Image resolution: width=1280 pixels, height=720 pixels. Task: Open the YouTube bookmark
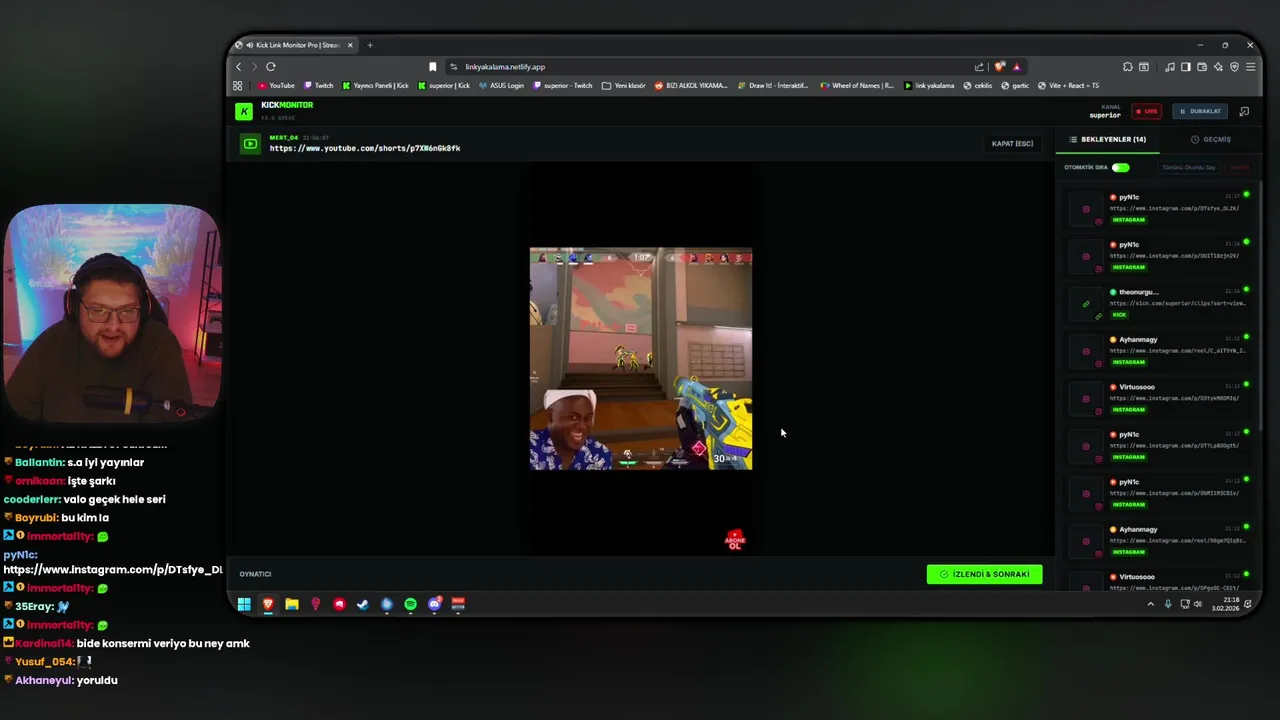276,86
